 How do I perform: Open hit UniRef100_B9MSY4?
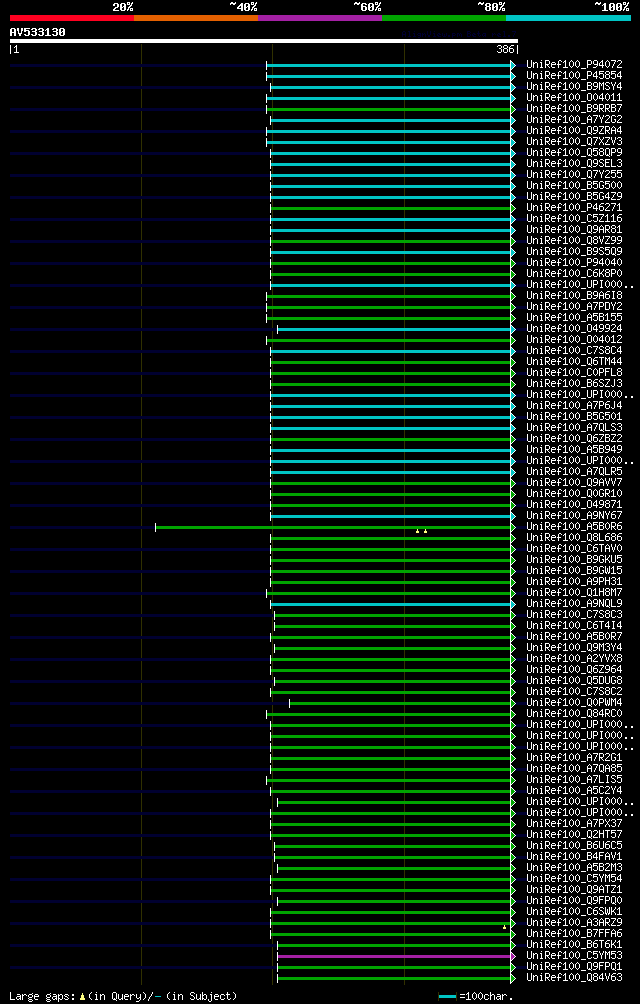574,86
